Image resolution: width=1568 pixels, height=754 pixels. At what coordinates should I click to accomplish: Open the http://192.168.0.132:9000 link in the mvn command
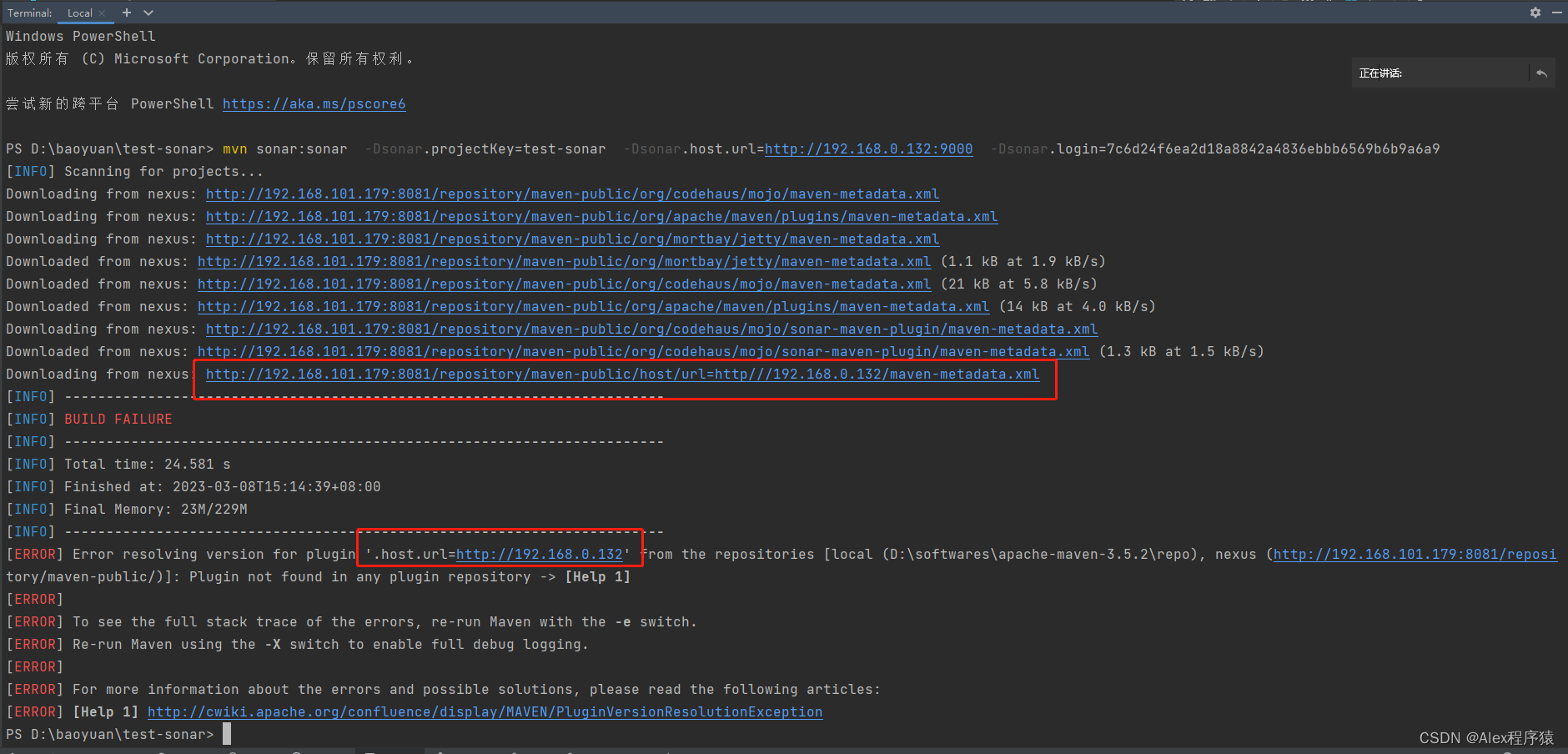tap(868, 148)
